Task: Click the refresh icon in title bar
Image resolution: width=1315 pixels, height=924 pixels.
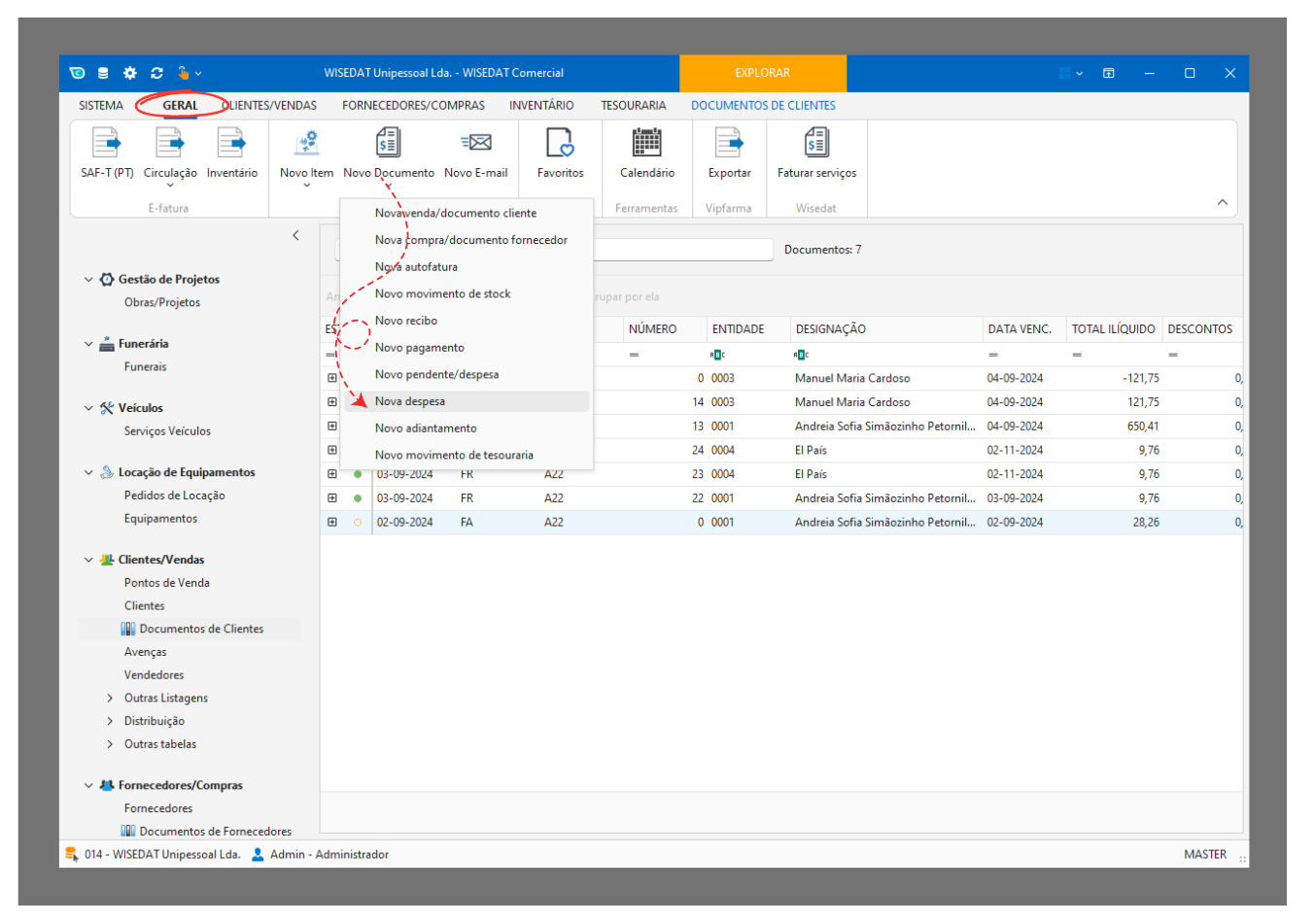Action: click(x=156, y=73)
